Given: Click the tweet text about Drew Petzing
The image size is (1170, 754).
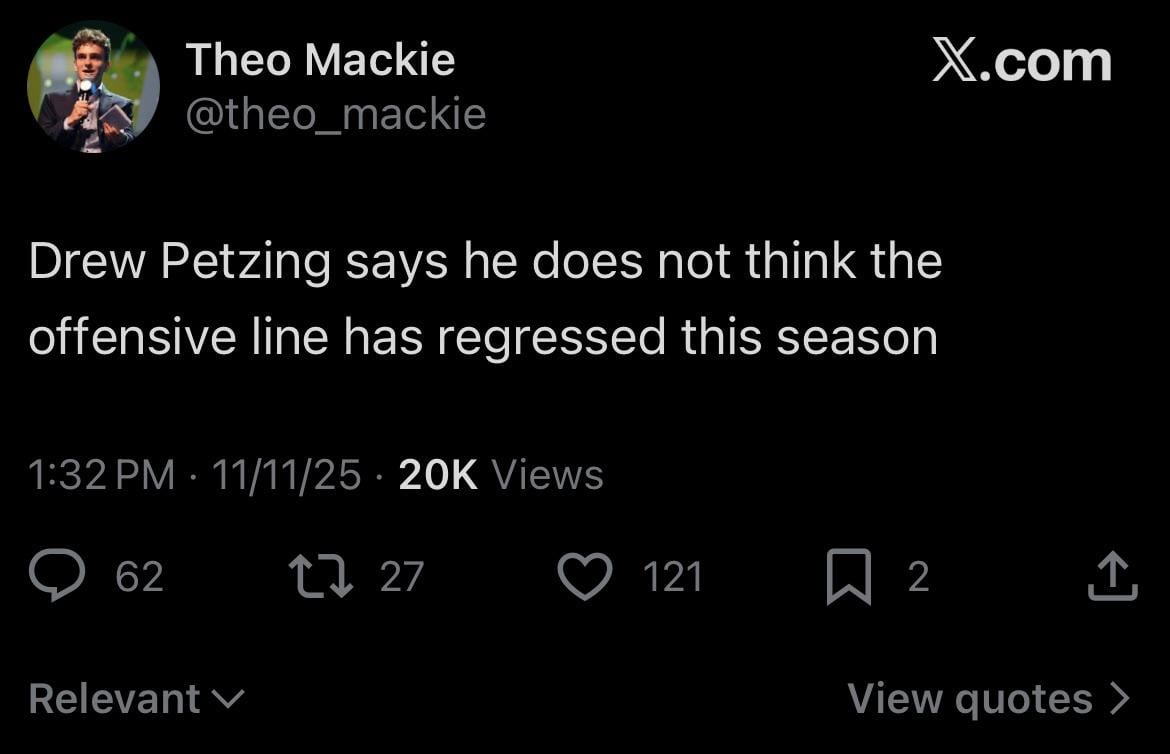Looking at the screenshot, I should click(485, 299).
